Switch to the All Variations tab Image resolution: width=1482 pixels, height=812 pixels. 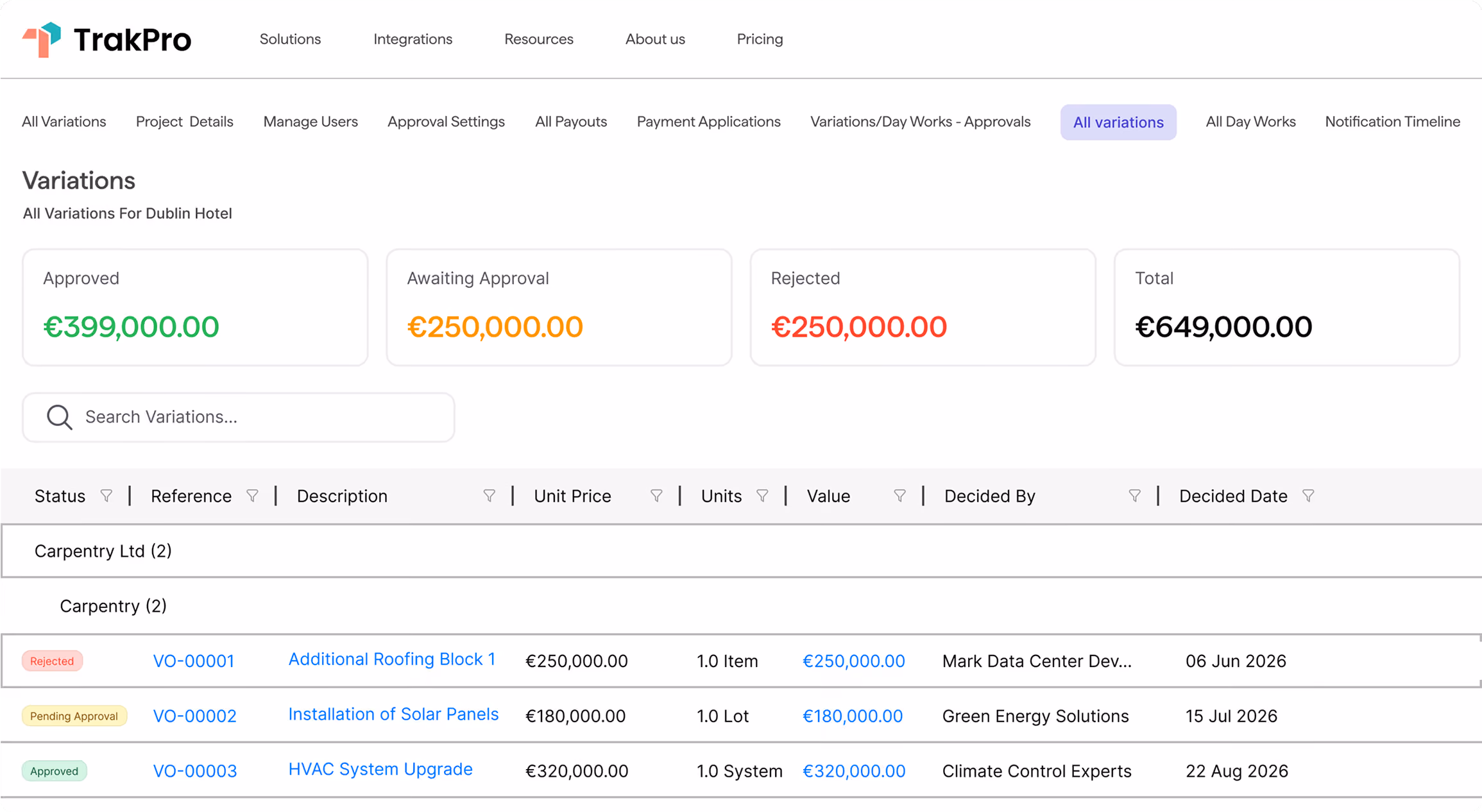point(64,122)
